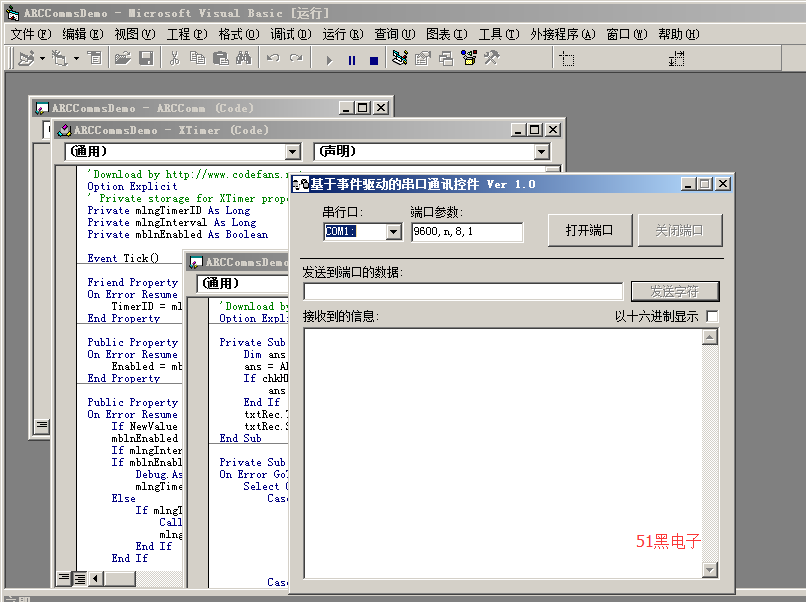Open the 窗口(W) menu
Screen dimensions: 806x602
click(626, 34)
